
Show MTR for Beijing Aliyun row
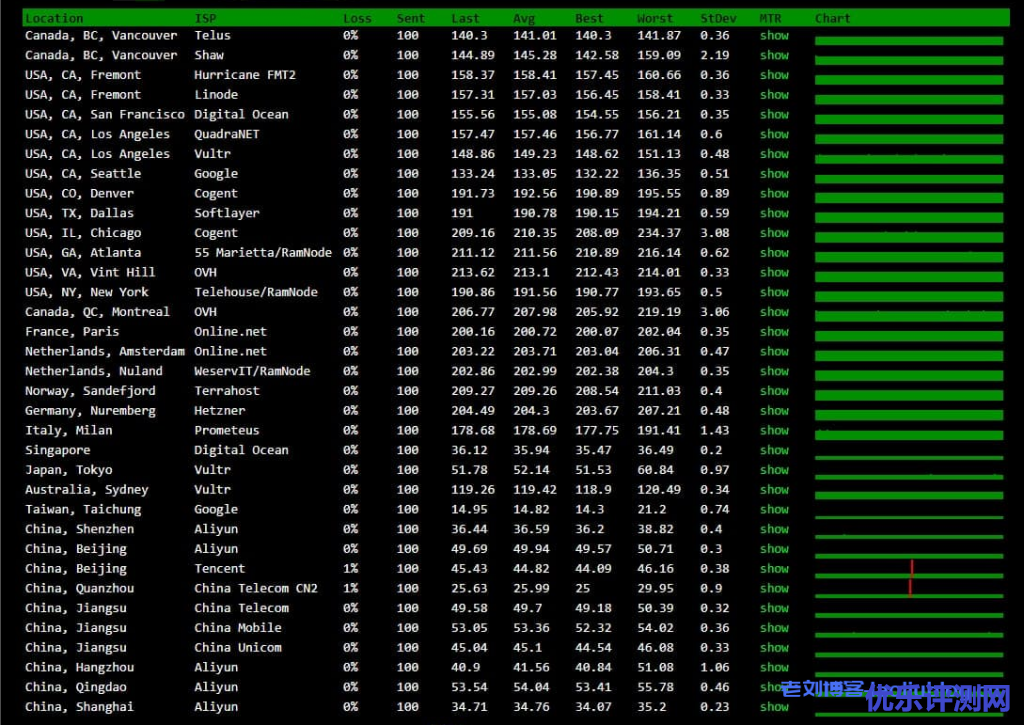click(x=774, y=549)
